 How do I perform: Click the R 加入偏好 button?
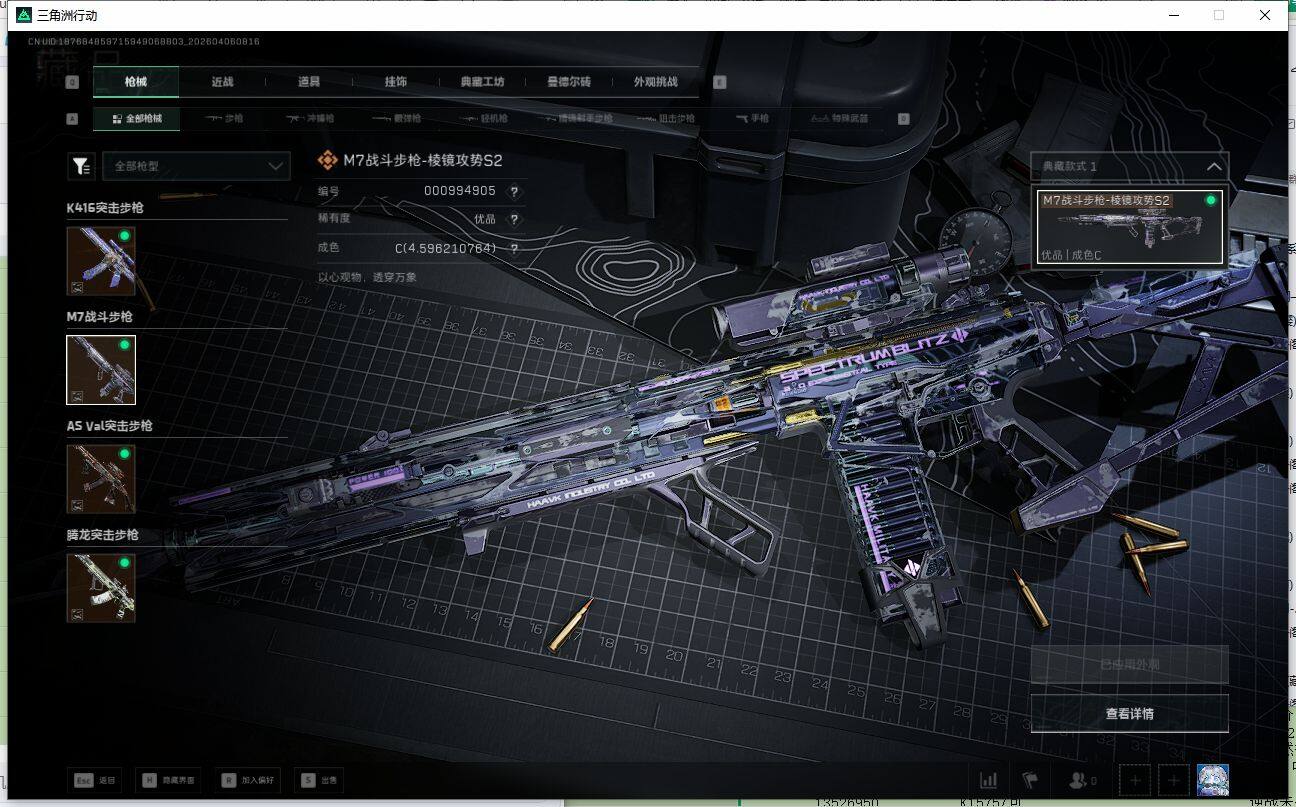[x=248, y=780]
